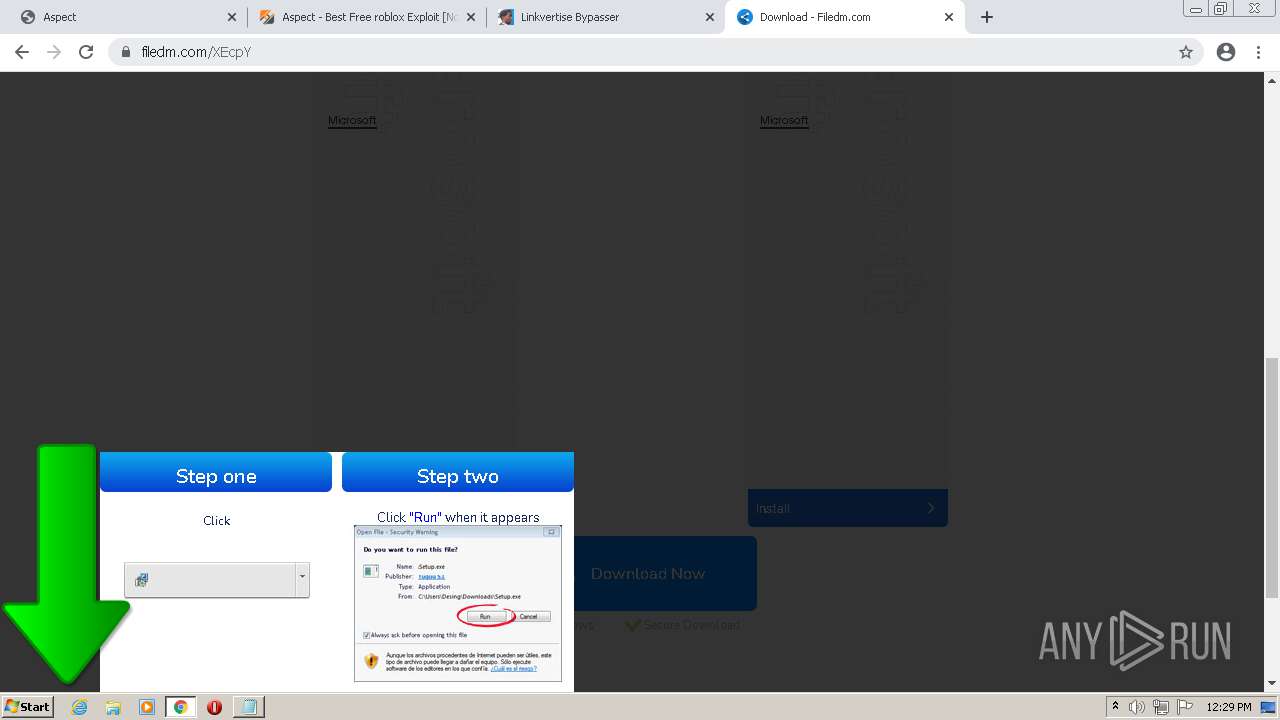
Task: Click the right Microsoft link
Action: [784, 120]
